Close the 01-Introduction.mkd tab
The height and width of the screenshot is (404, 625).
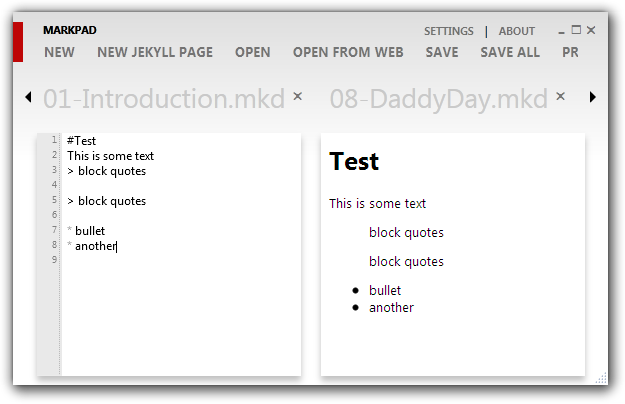[297, 97]
